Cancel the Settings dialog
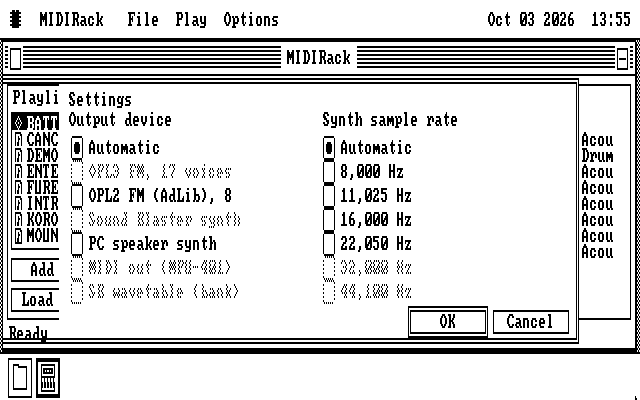 (x=531, y=322)
